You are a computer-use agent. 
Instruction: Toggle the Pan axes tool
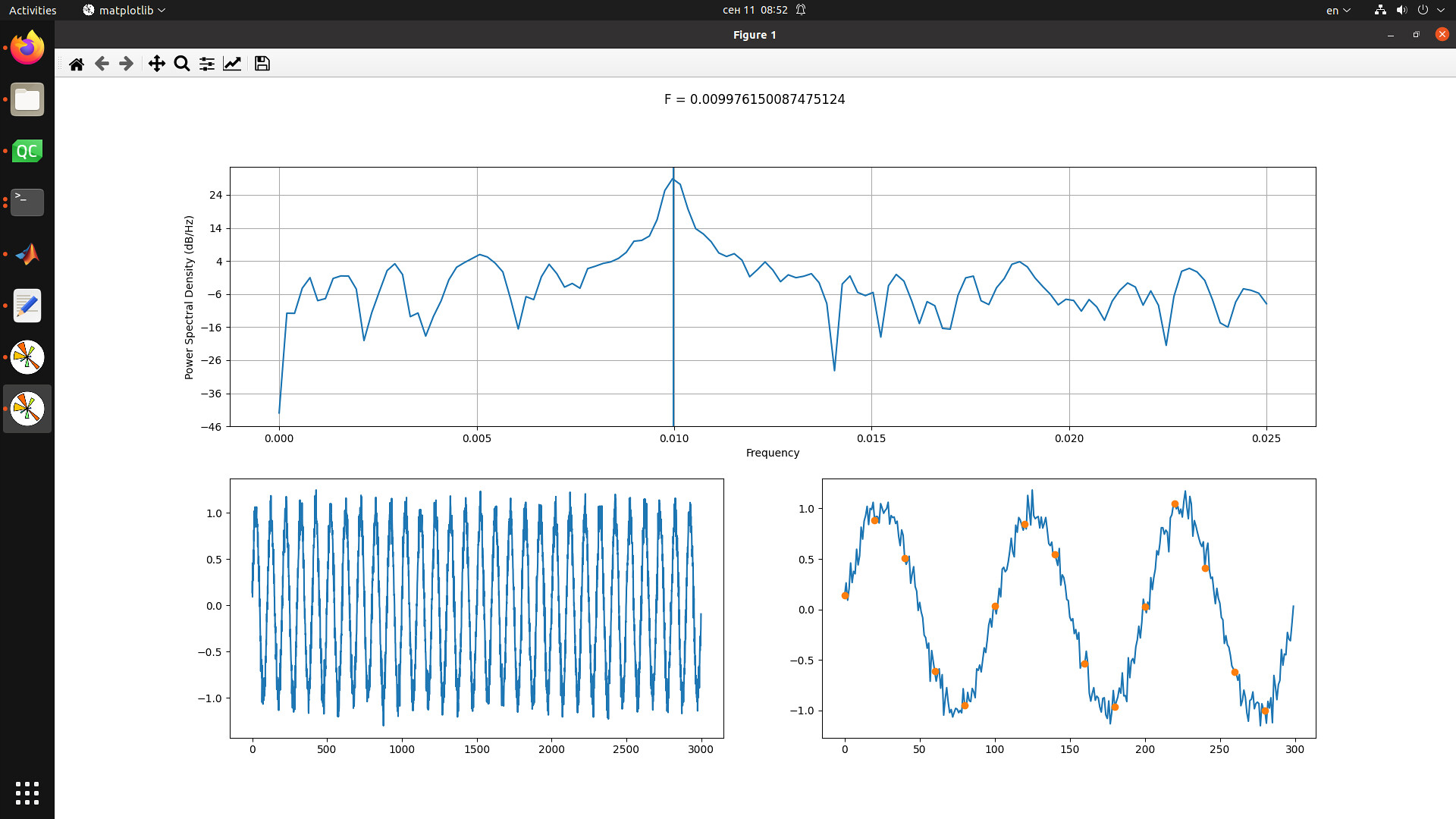pyautogui.click(x=156, y=64)
